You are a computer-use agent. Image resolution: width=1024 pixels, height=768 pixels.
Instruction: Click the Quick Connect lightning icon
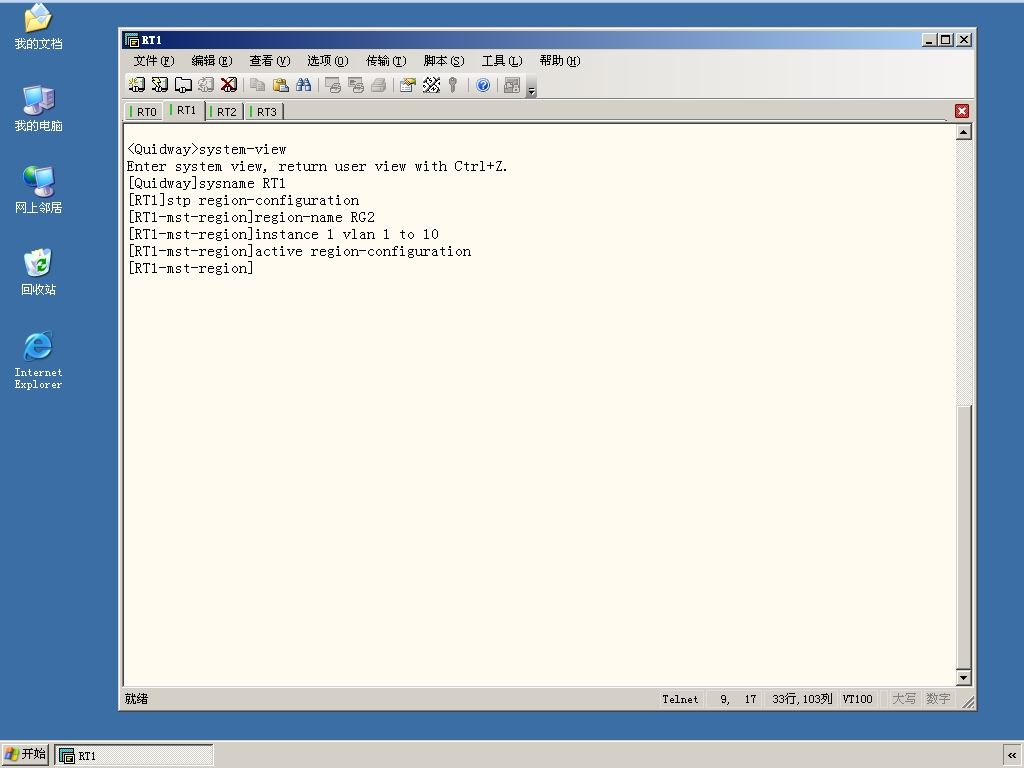click(x=159, y=85)
